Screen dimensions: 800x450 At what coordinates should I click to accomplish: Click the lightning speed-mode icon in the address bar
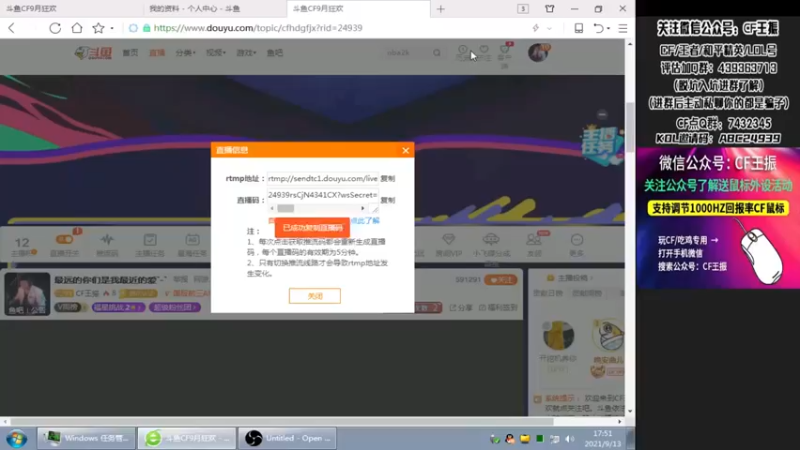pyautogui.click(x=535, y=28)
